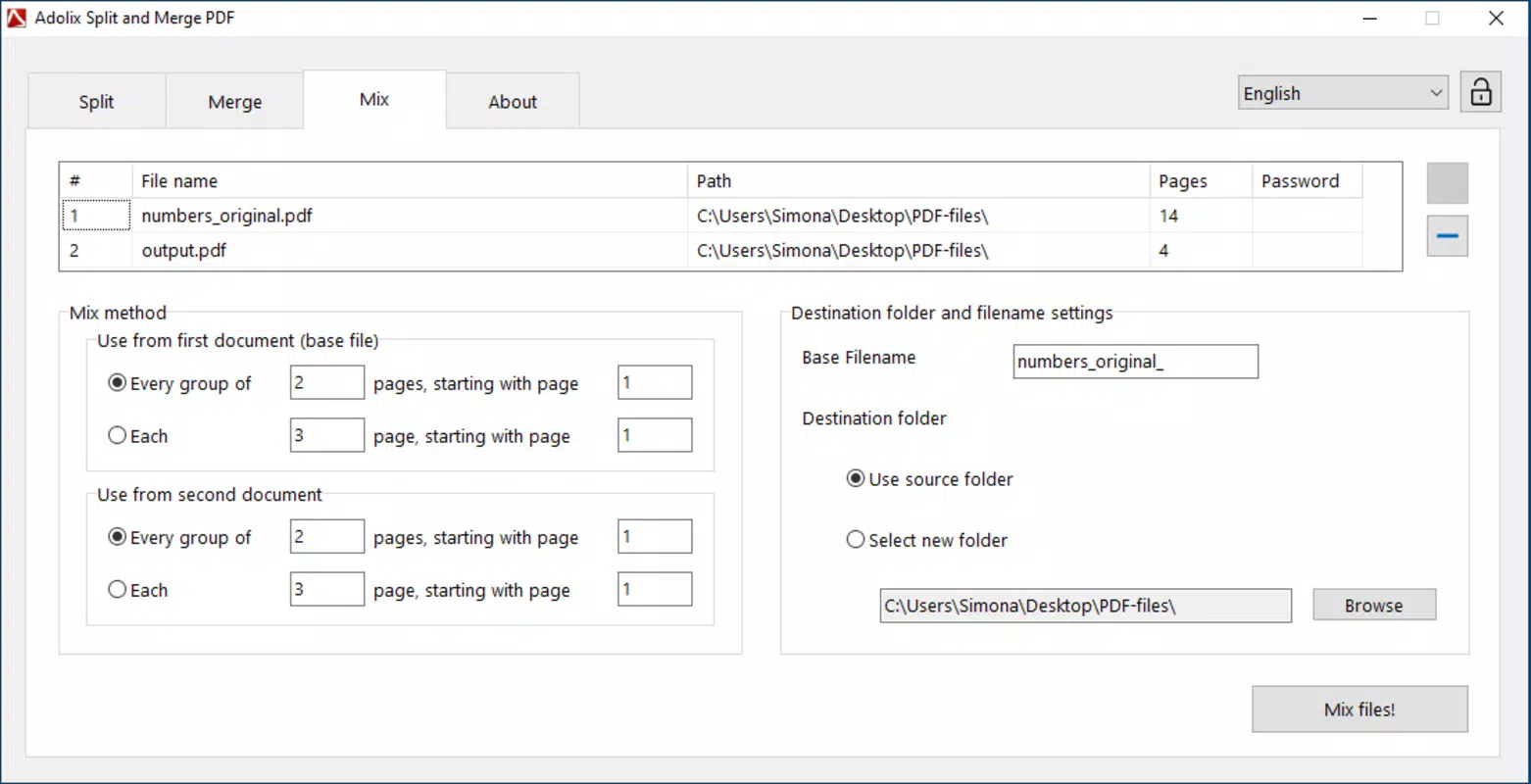Click the minus remove-file button
The image size is (1531, 784).
tap(1447, 236)
